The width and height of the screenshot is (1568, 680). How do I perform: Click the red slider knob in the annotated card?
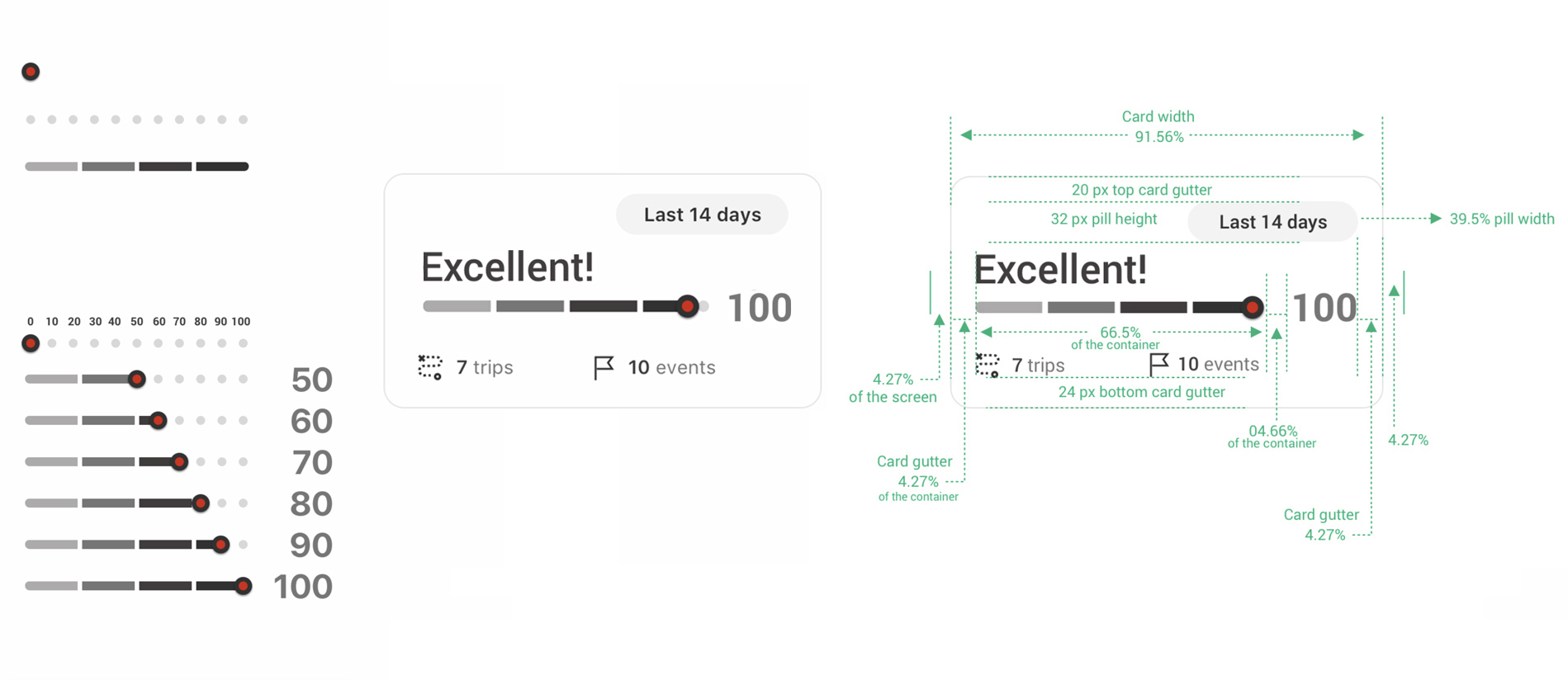pos(1253,308)
